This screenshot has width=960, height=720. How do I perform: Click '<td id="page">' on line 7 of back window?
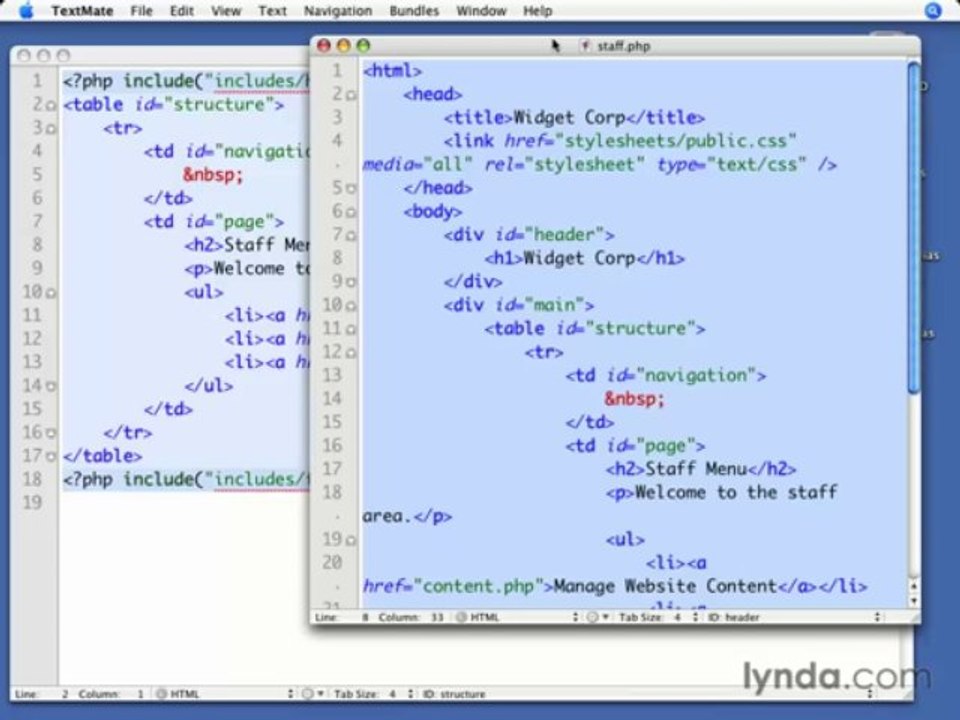point(214,222)
